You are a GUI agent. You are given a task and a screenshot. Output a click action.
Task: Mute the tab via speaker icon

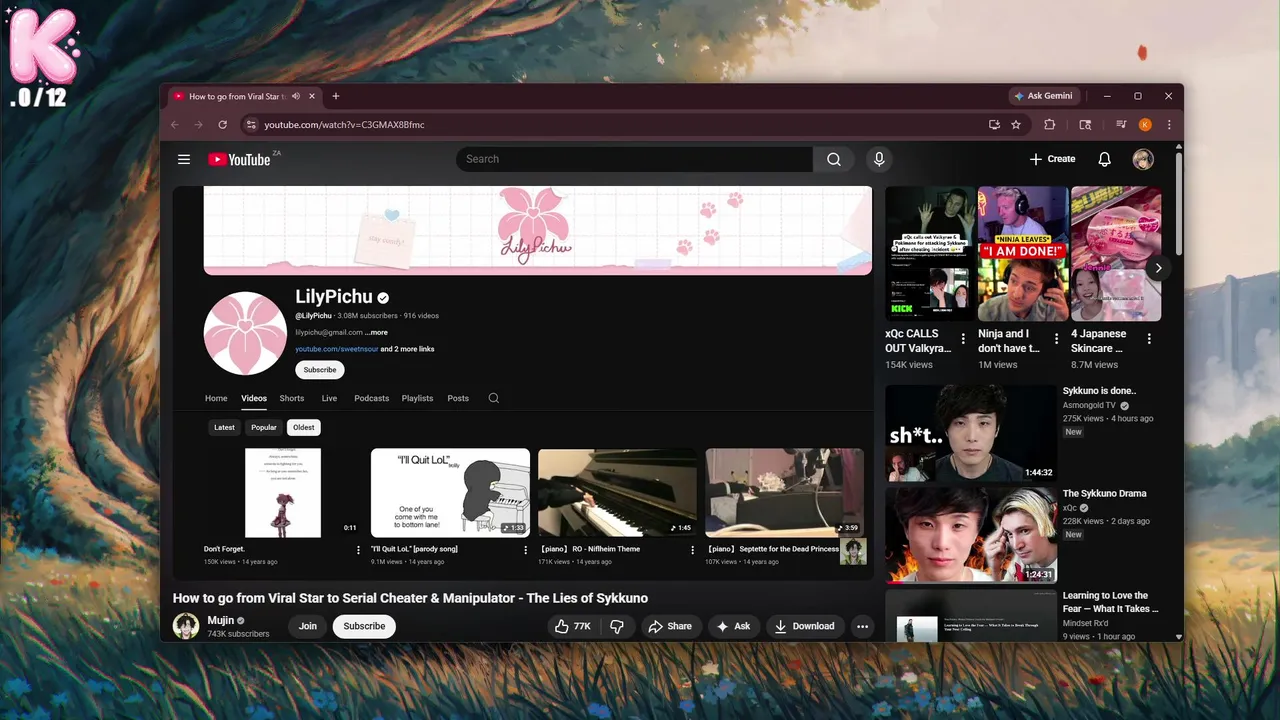pos(296,96)
